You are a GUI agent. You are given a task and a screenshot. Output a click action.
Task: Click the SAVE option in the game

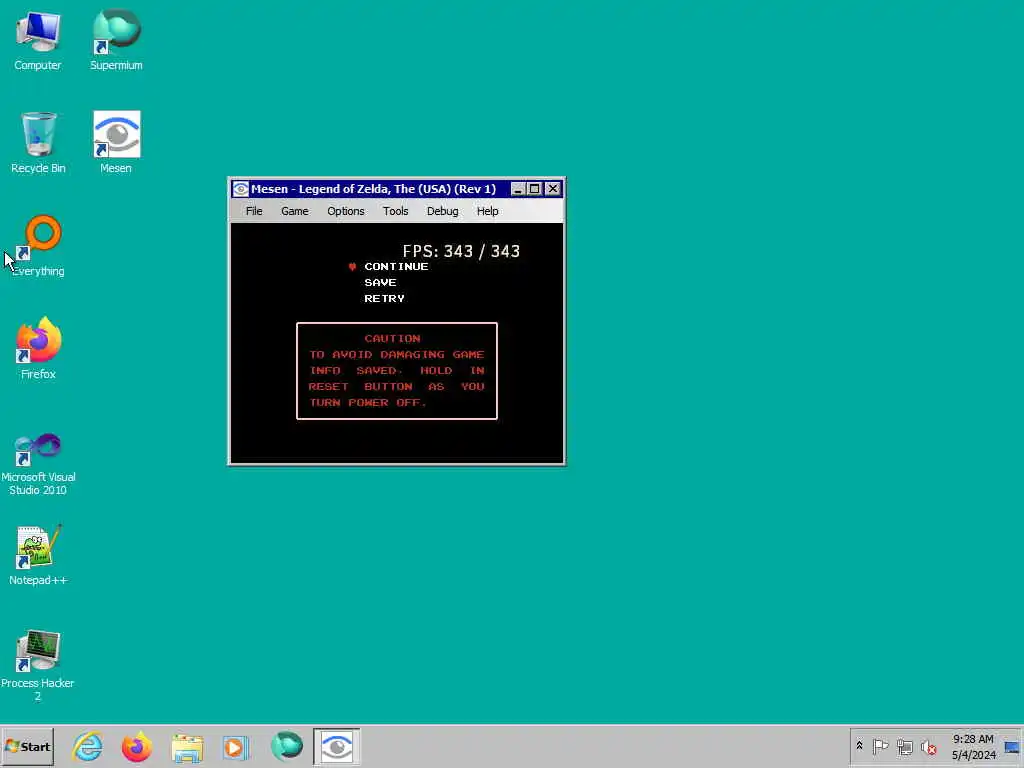pos(380,282)
